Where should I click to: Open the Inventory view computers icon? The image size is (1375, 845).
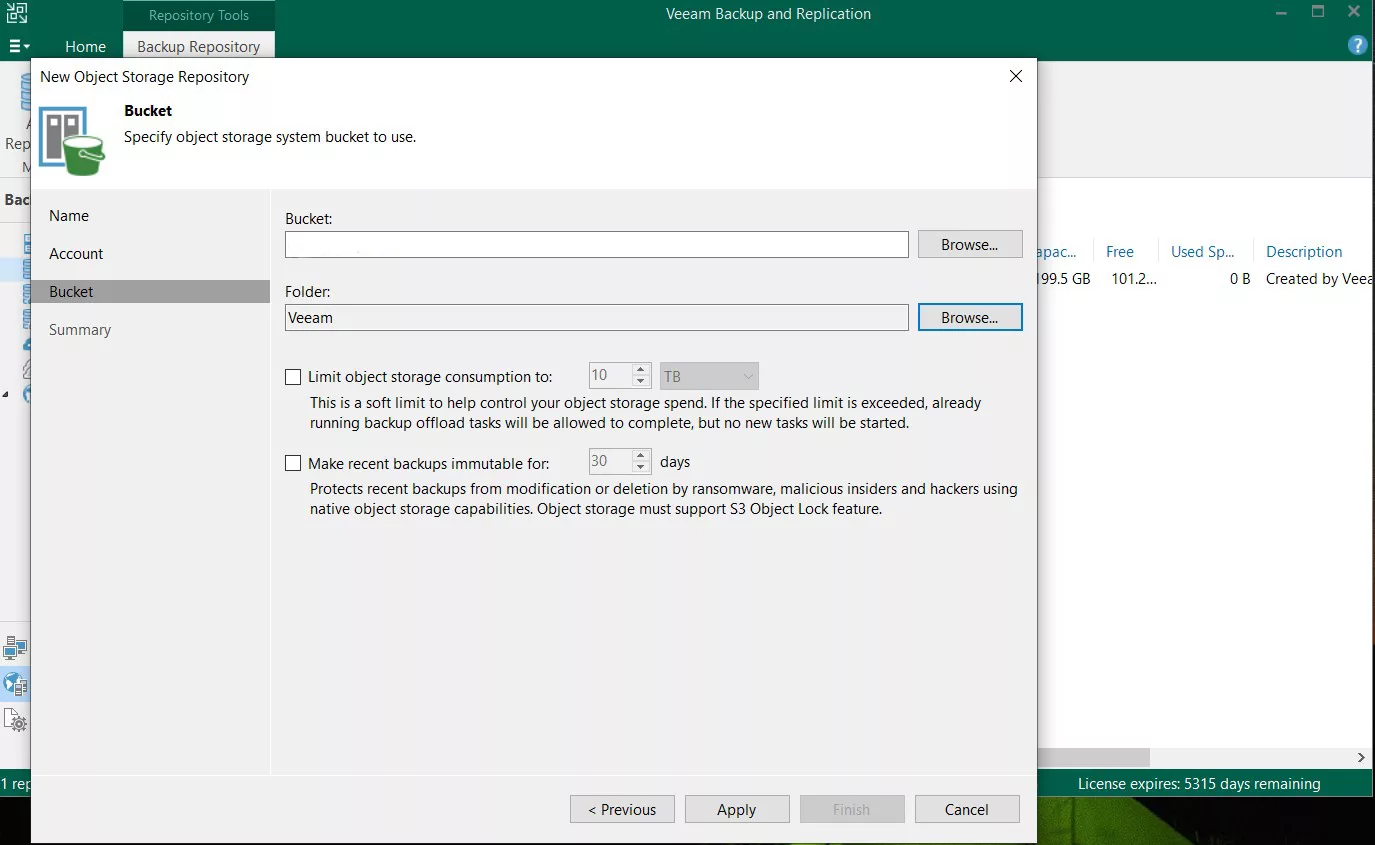pyautogui.click(x=15, y=648)
